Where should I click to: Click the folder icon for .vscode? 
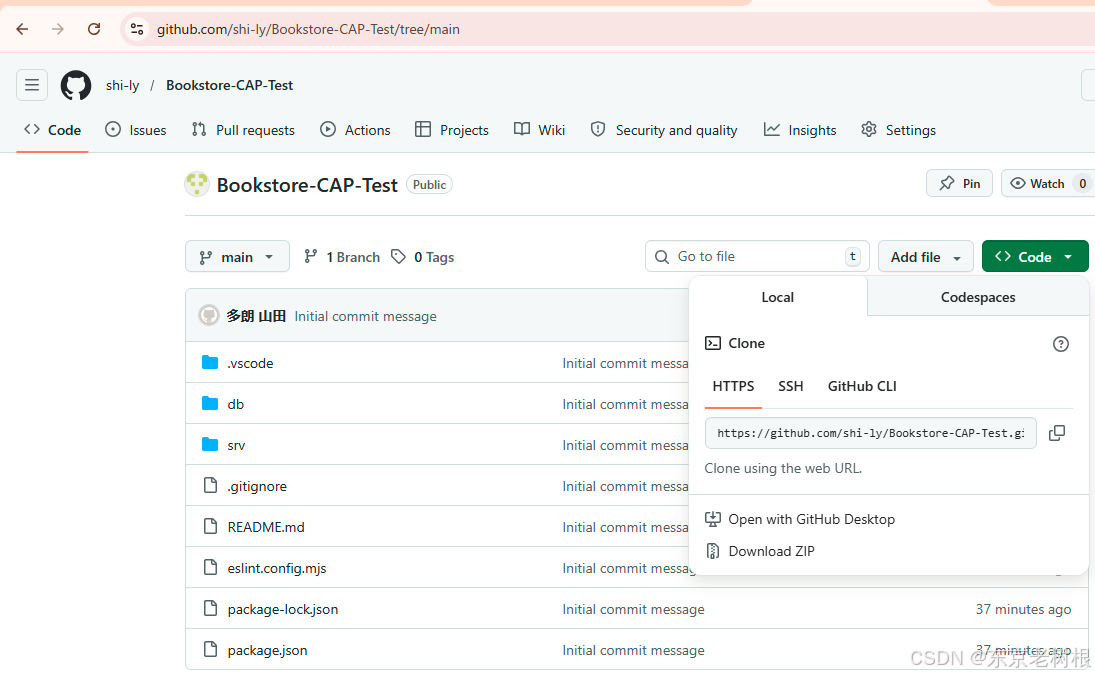coord(210,362)
